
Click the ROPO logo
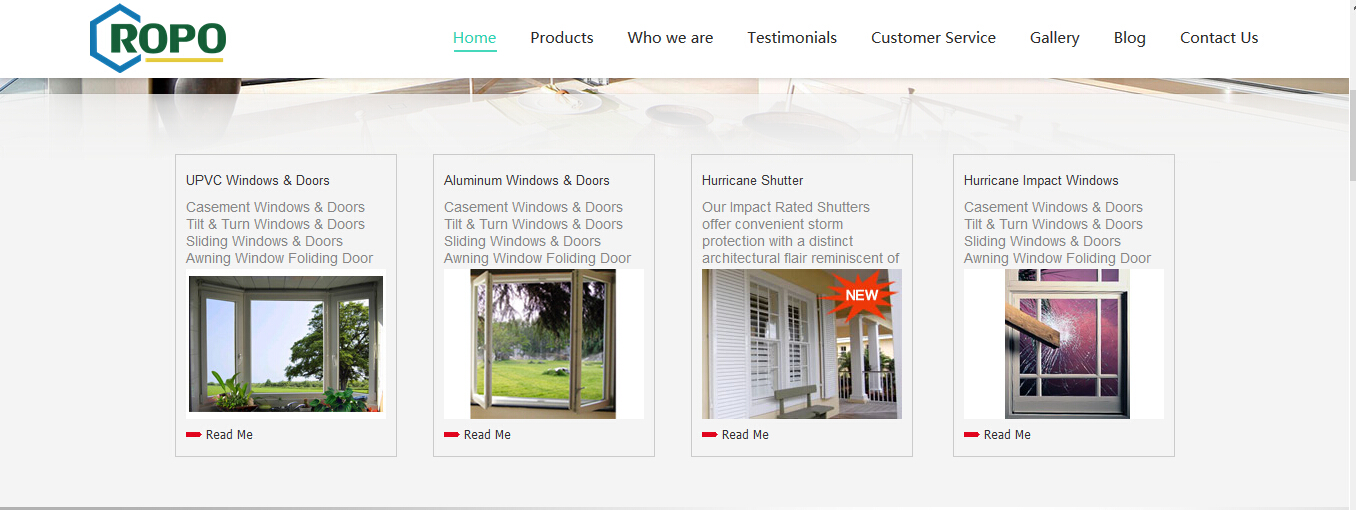click(158, 38)
